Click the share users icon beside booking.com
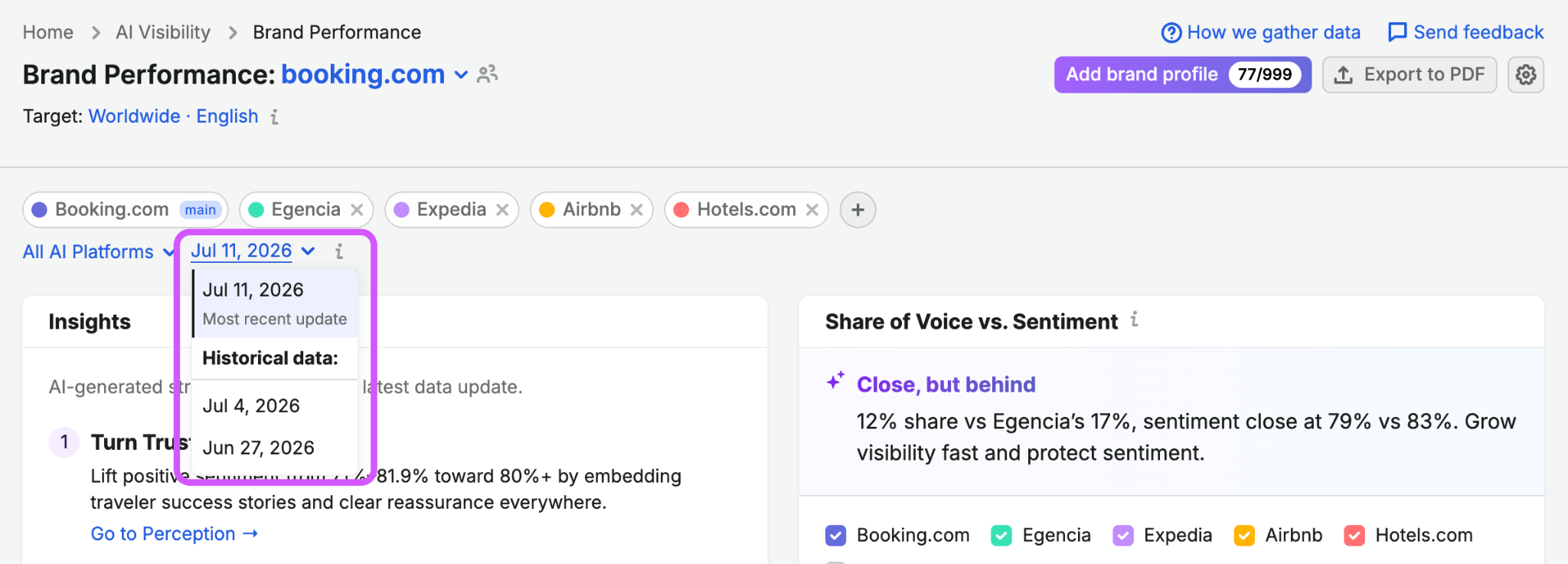Image resolution: width=1568 pixels, height=564 pixels. pyautogui.click(x=487, y=74)
